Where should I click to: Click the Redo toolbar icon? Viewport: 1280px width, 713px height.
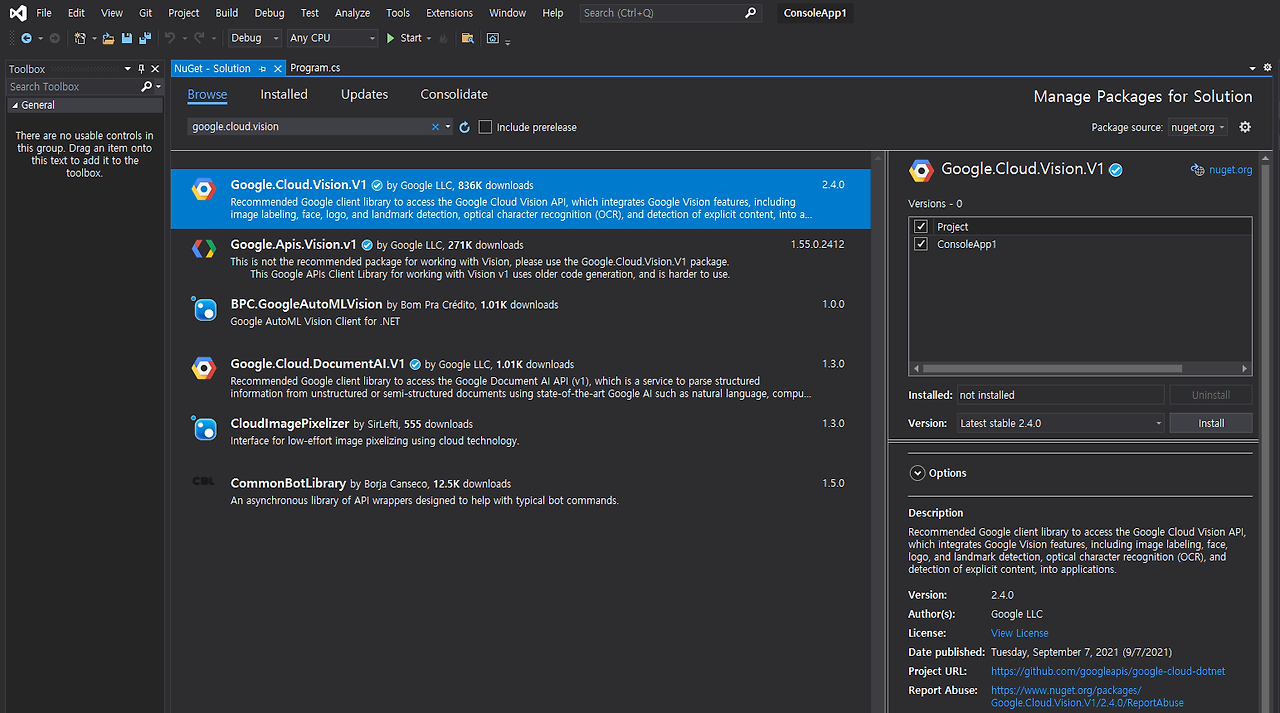[x=199, y=38]
